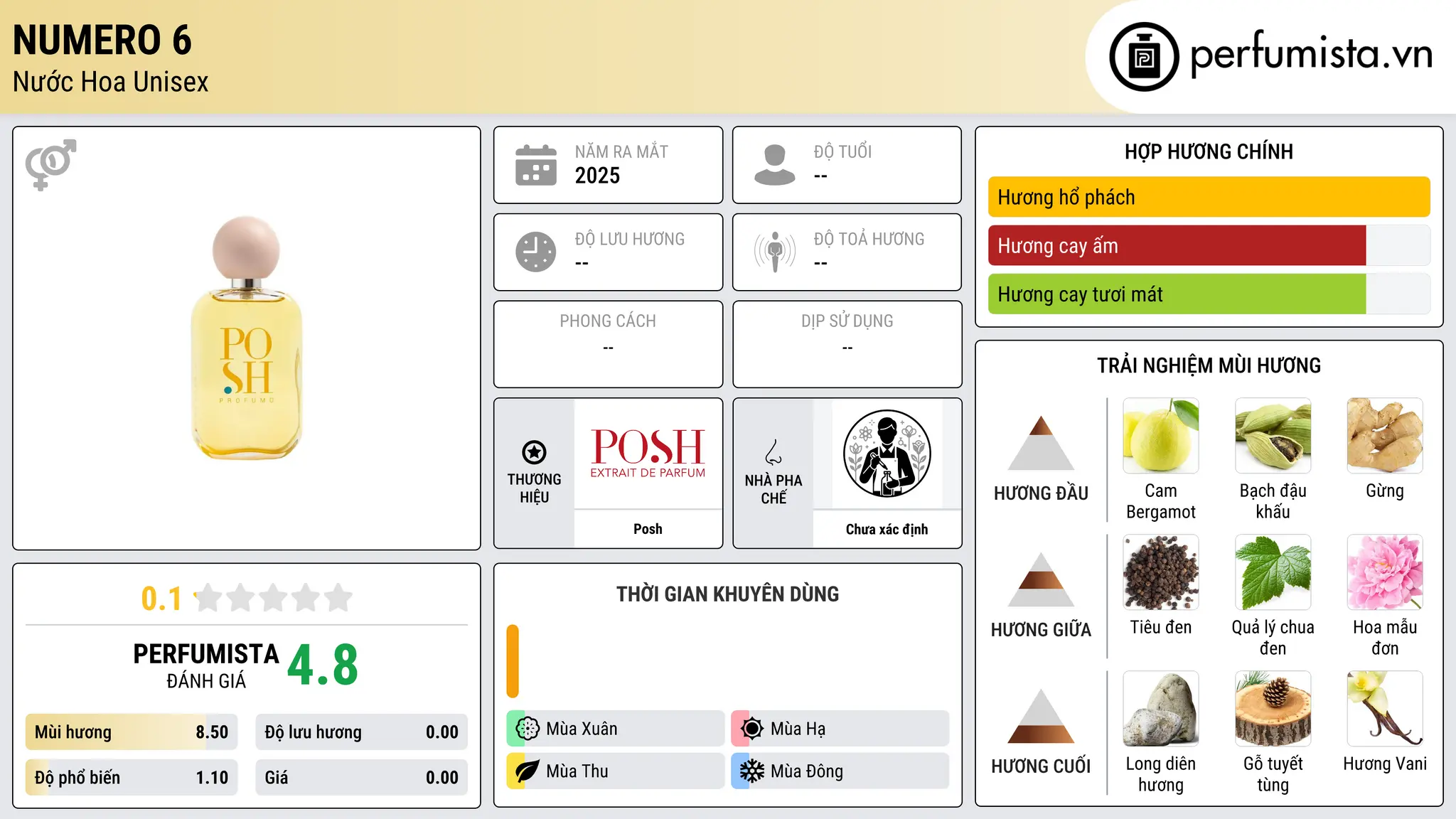
Task: Select the green Hương cay tươi mát bar
Action: tap(1177, 294)
